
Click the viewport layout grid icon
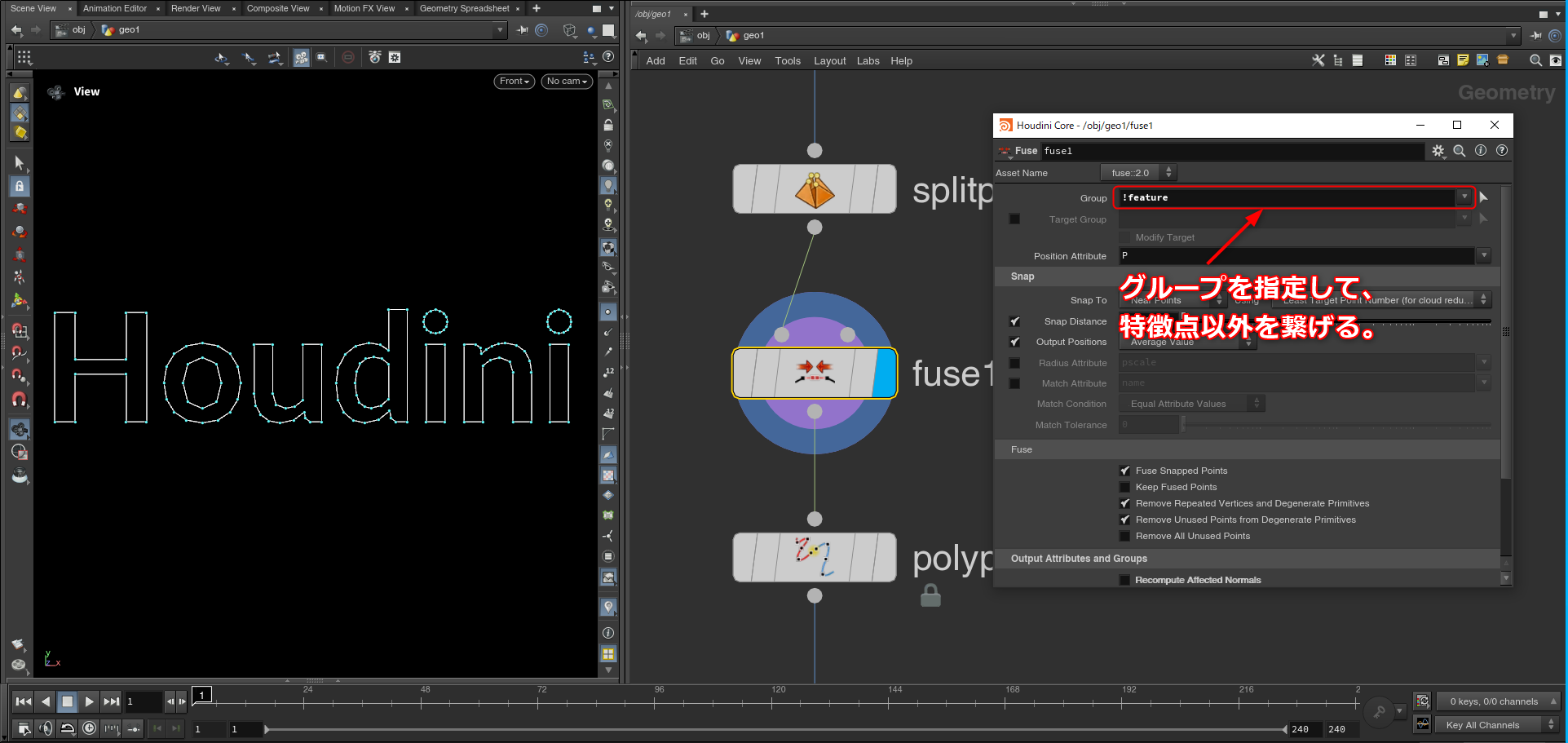coord(608,653)
